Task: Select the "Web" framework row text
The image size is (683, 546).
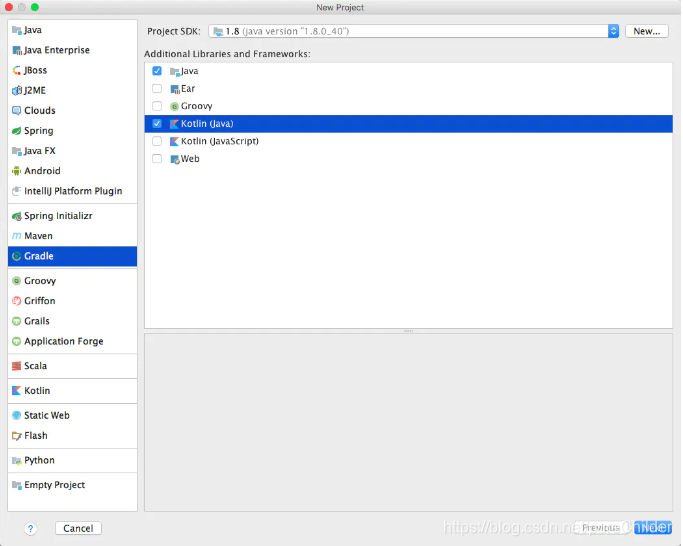Action: pyautogui.click(x=190, y=159)
